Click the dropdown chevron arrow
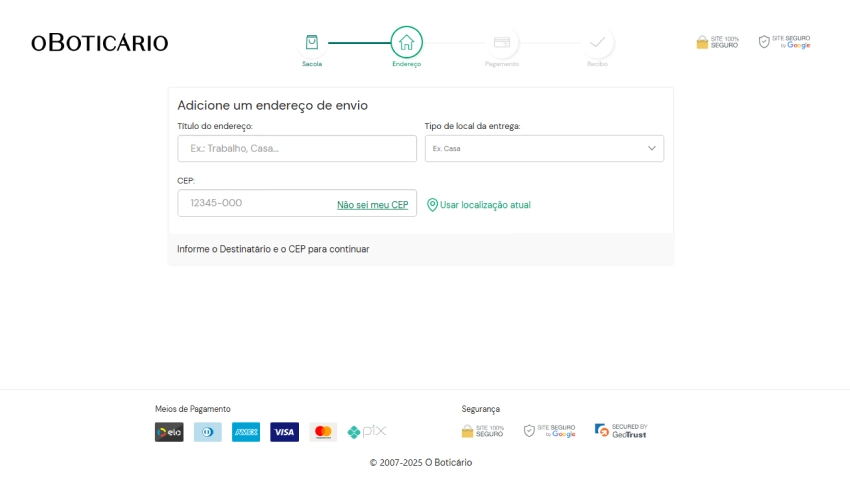Image resolution: width=850 pixels, height=480 pixels. point(652,149)
